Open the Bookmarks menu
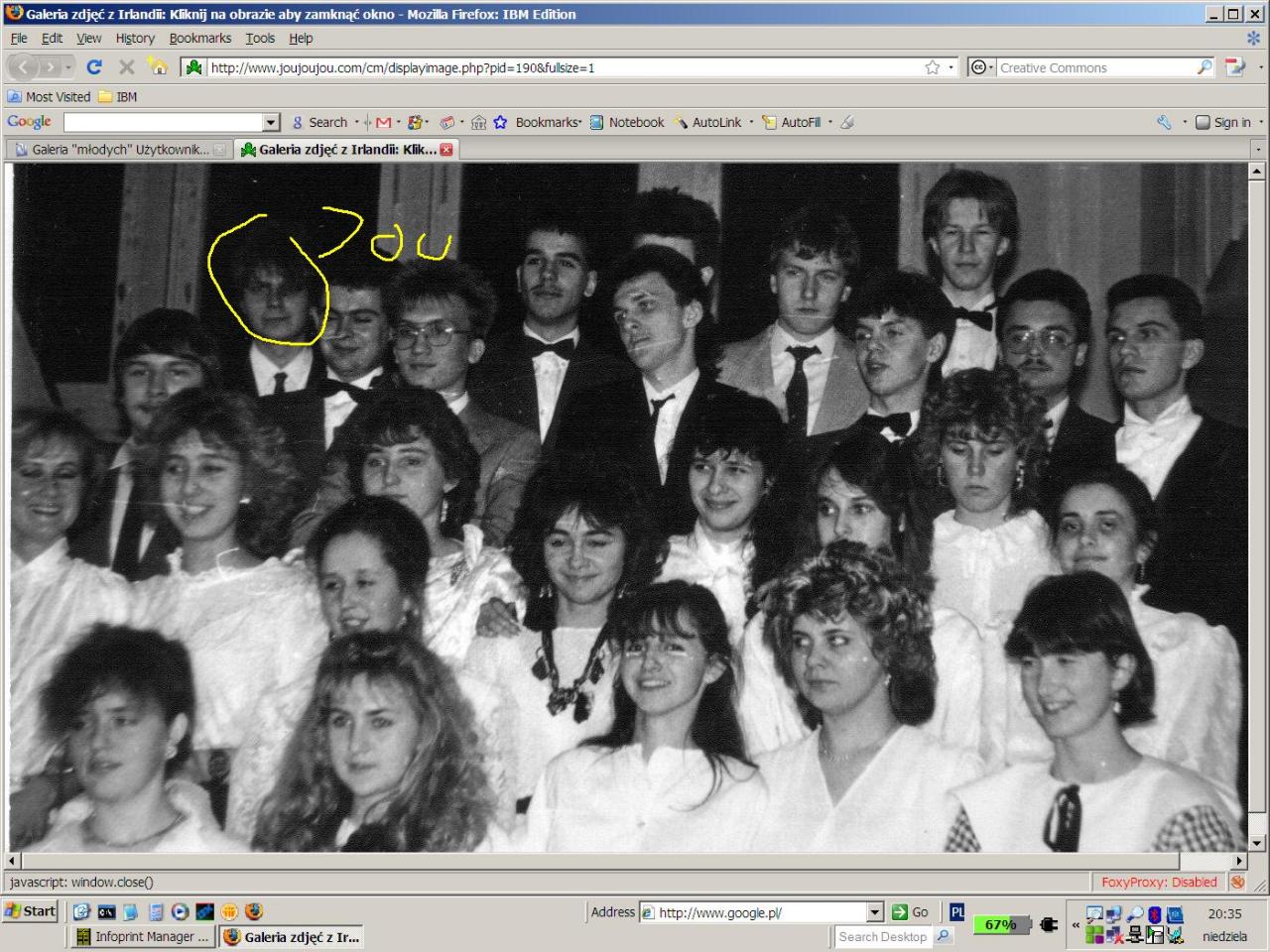This screenshot has height=952, width=1270. [x=199, y=38]
